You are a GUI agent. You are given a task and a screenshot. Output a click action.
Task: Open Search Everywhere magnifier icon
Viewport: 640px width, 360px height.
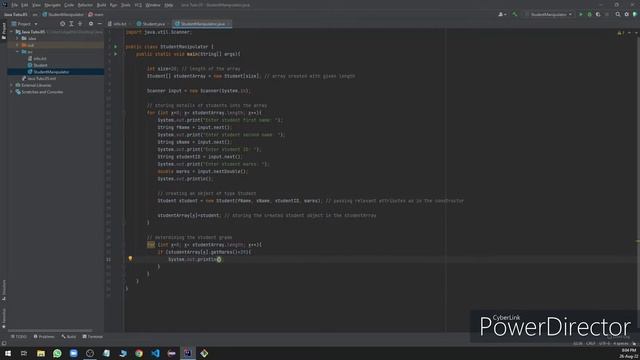(618, 14)
